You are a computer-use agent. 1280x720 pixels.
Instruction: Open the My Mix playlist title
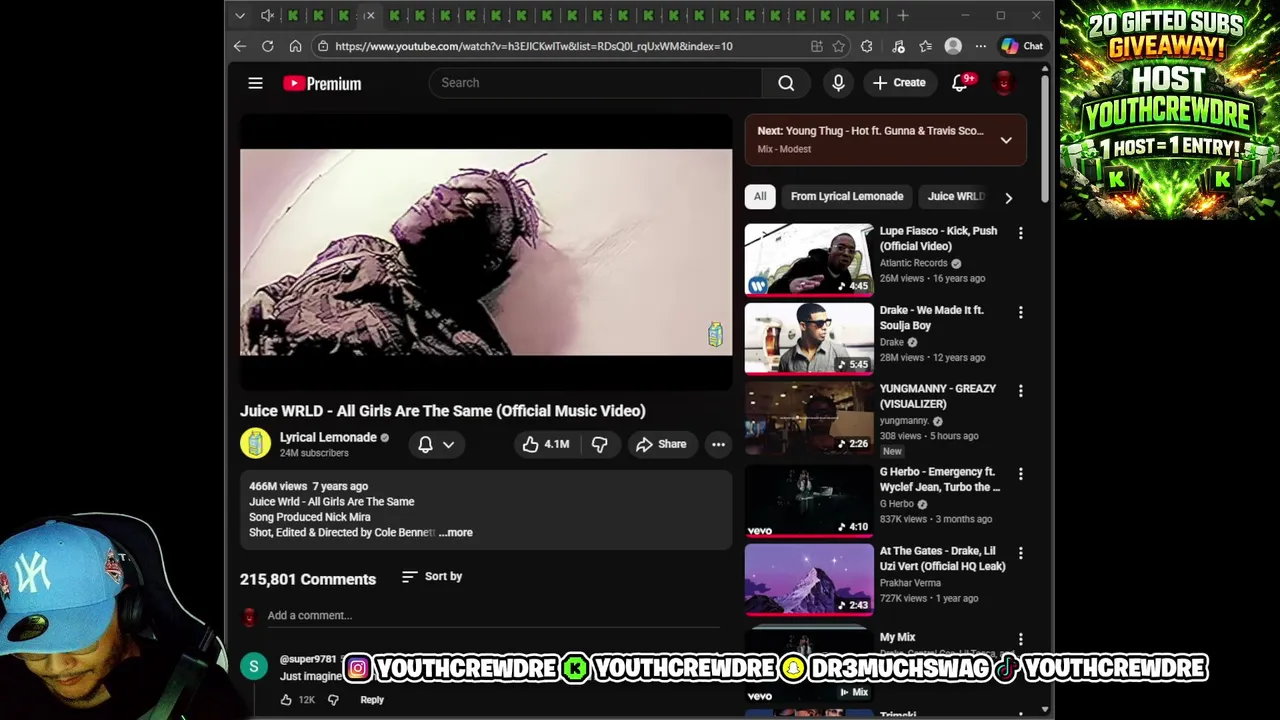897,637
